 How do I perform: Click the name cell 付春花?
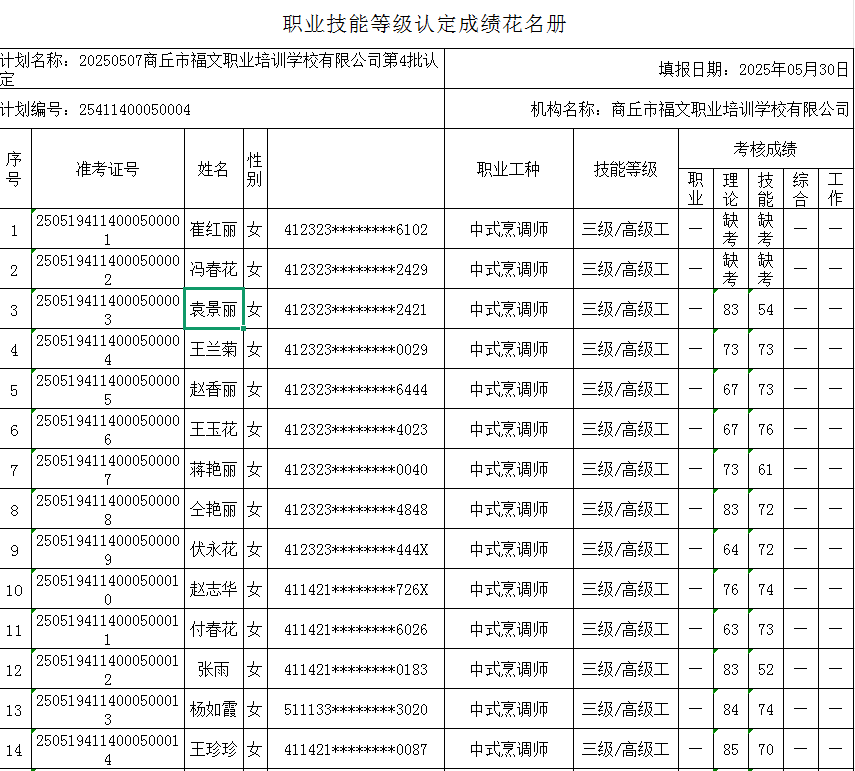click(214, 629)
